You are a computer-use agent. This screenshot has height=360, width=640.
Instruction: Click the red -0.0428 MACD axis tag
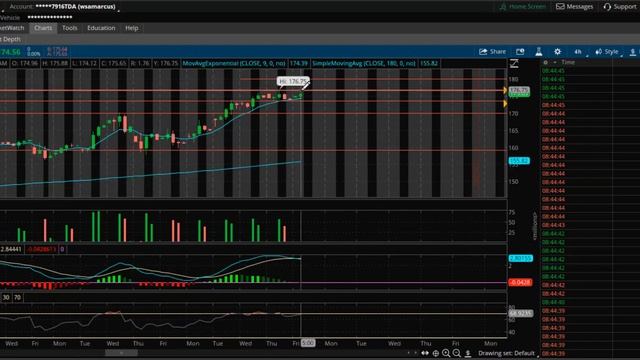(x=520, y=282)
